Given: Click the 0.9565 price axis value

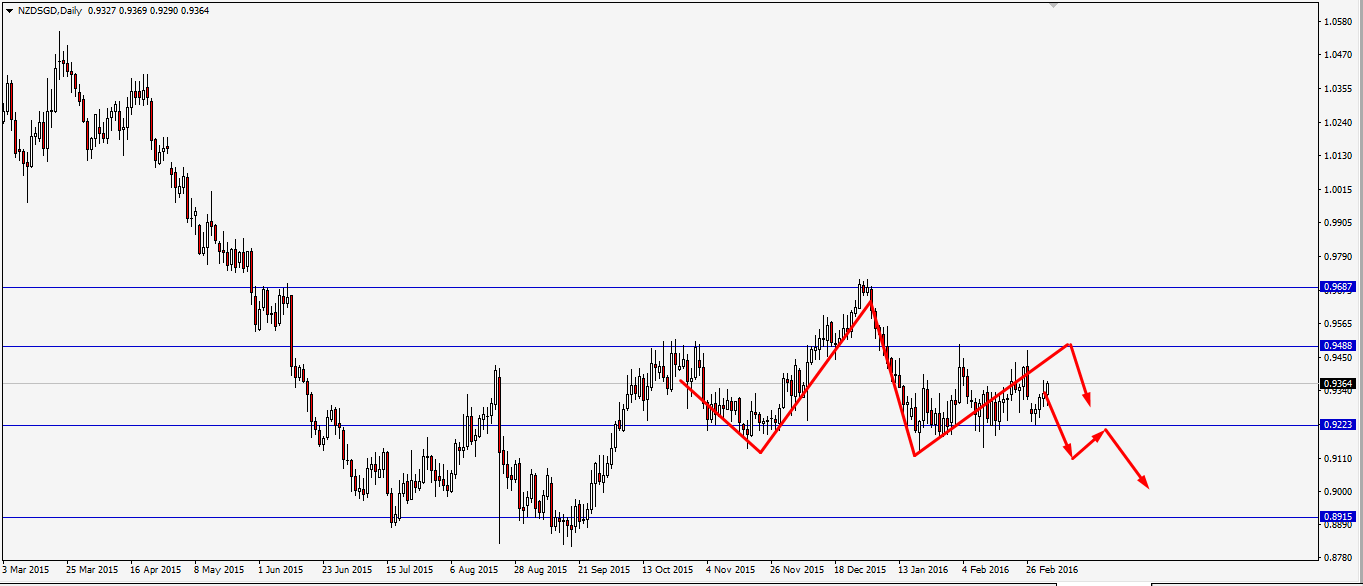Looking at the screenshot, I should click(x=1338, y=324).
